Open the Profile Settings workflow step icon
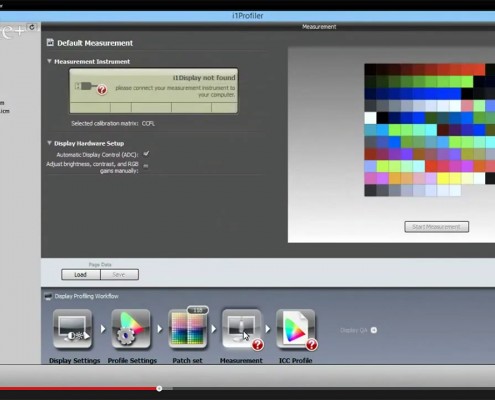Image resolution: width=495 pixels, height=400 pixels. click(131, 329)
